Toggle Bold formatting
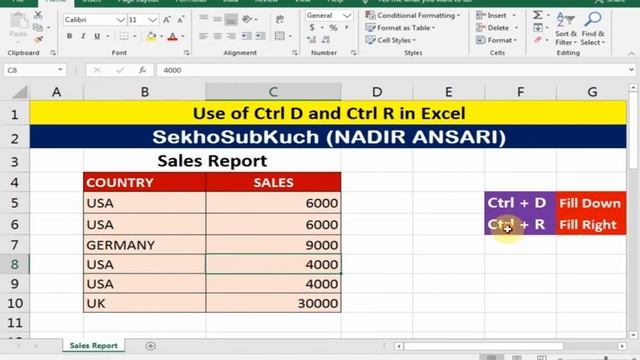640x360 pixels. tap(69, 36)
